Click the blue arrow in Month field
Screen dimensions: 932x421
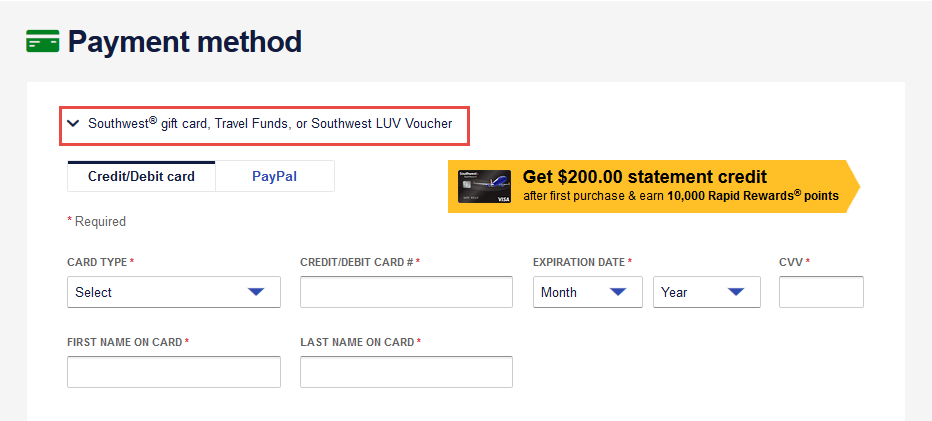coord(618,292)
